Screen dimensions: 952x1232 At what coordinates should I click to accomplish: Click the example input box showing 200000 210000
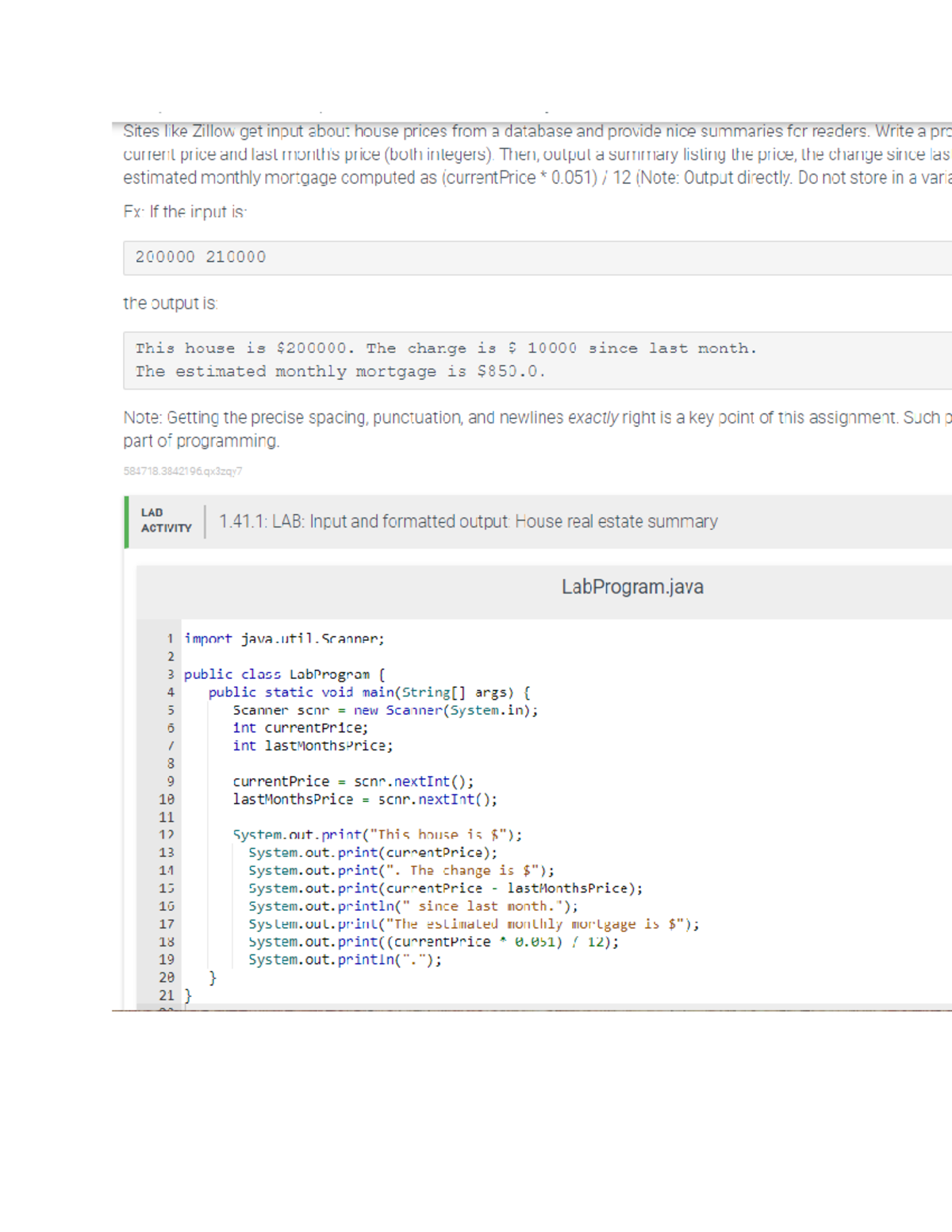tap(199, 257)
